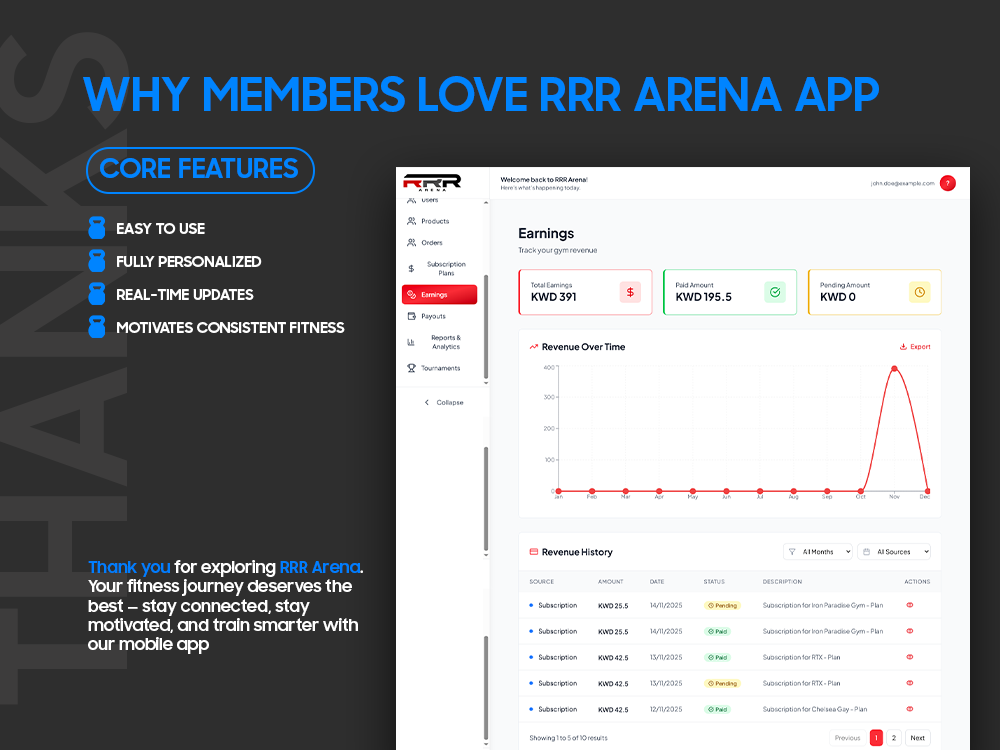Click the Paid badge on 12/11/2025 row

point(717,710)
